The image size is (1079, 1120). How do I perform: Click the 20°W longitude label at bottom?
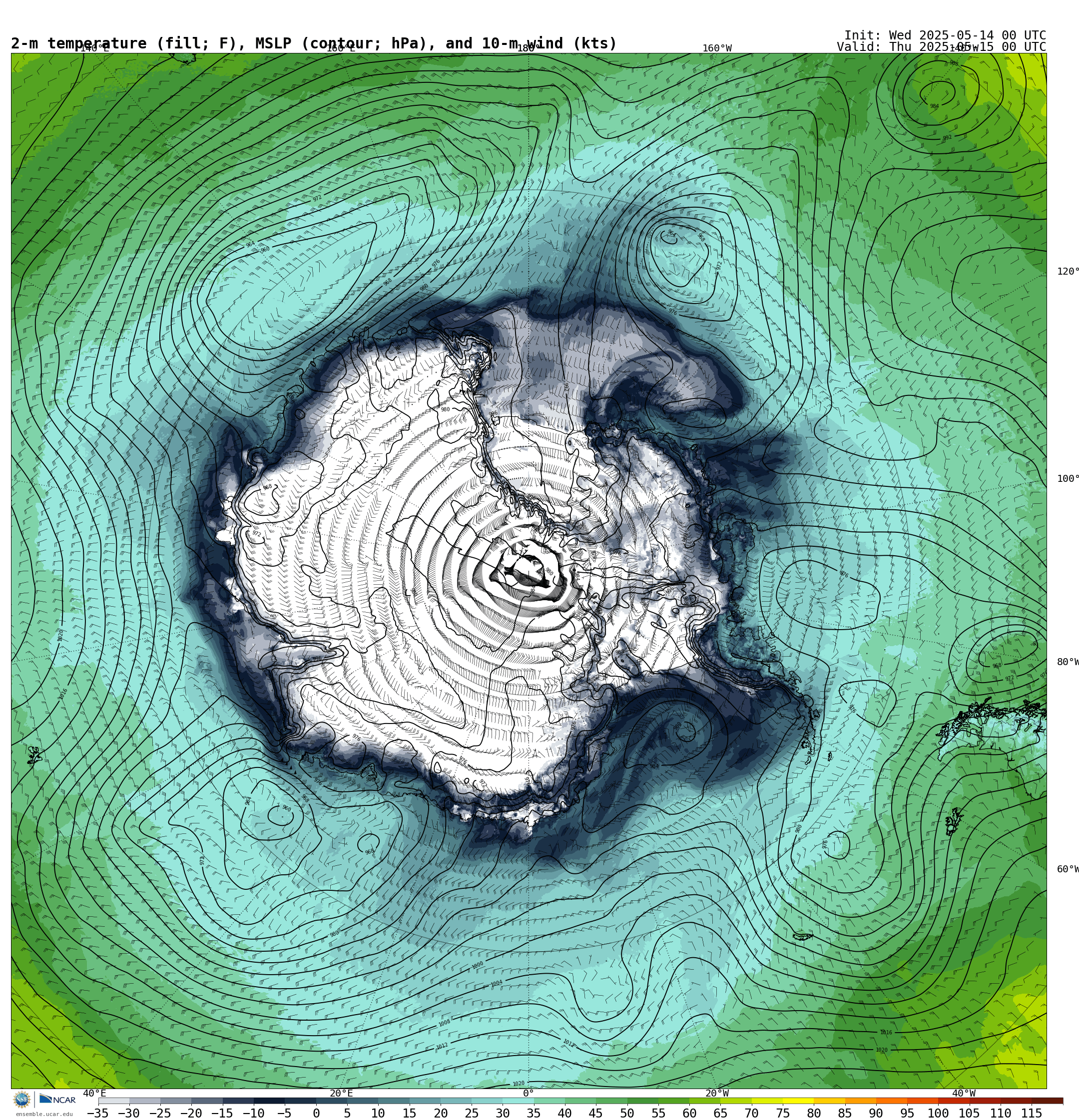click(x=717, y=1094)
